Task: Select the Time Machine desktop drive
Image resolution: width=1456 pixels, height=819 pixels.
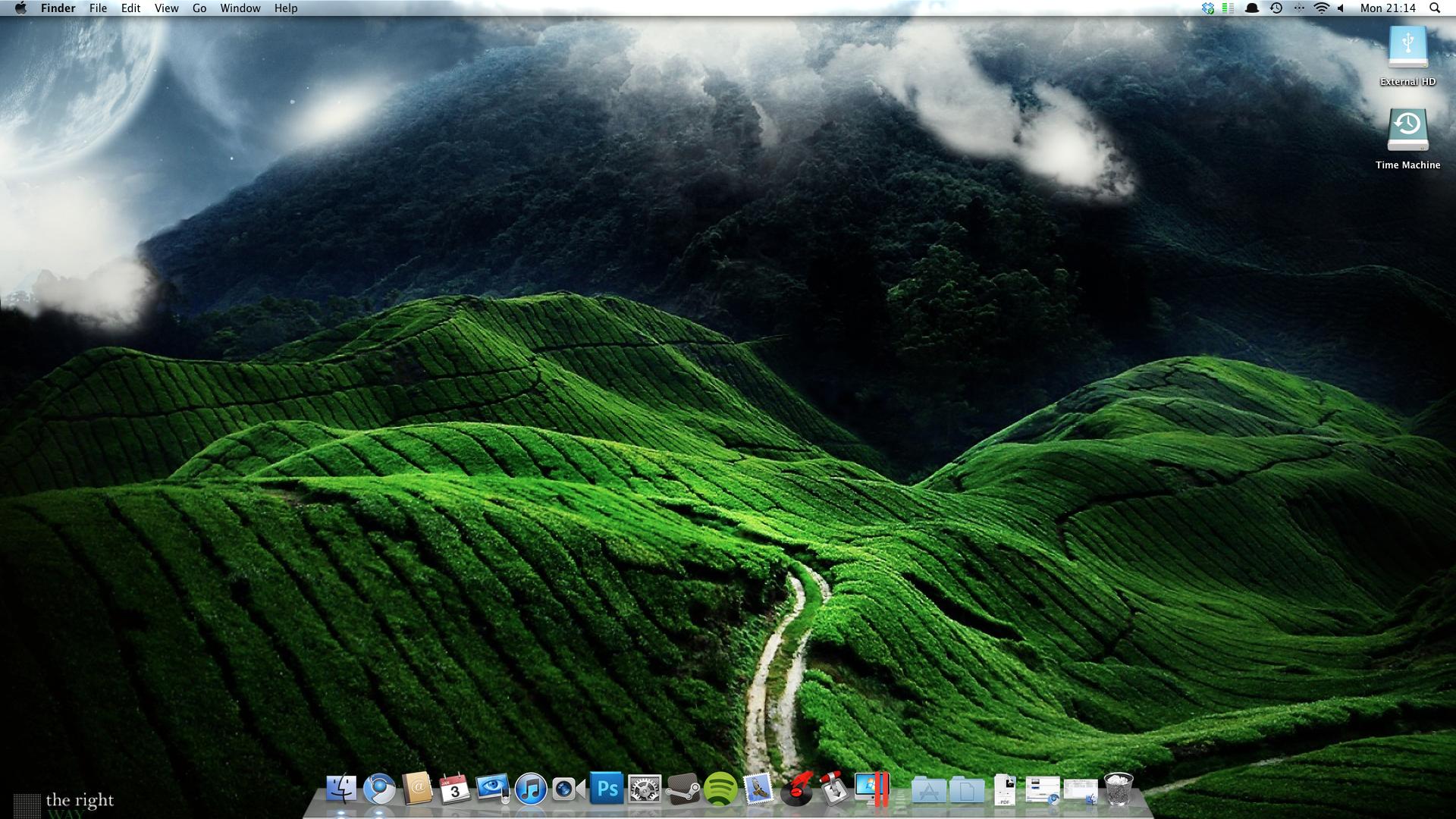Action: (x=1407, y=130)
